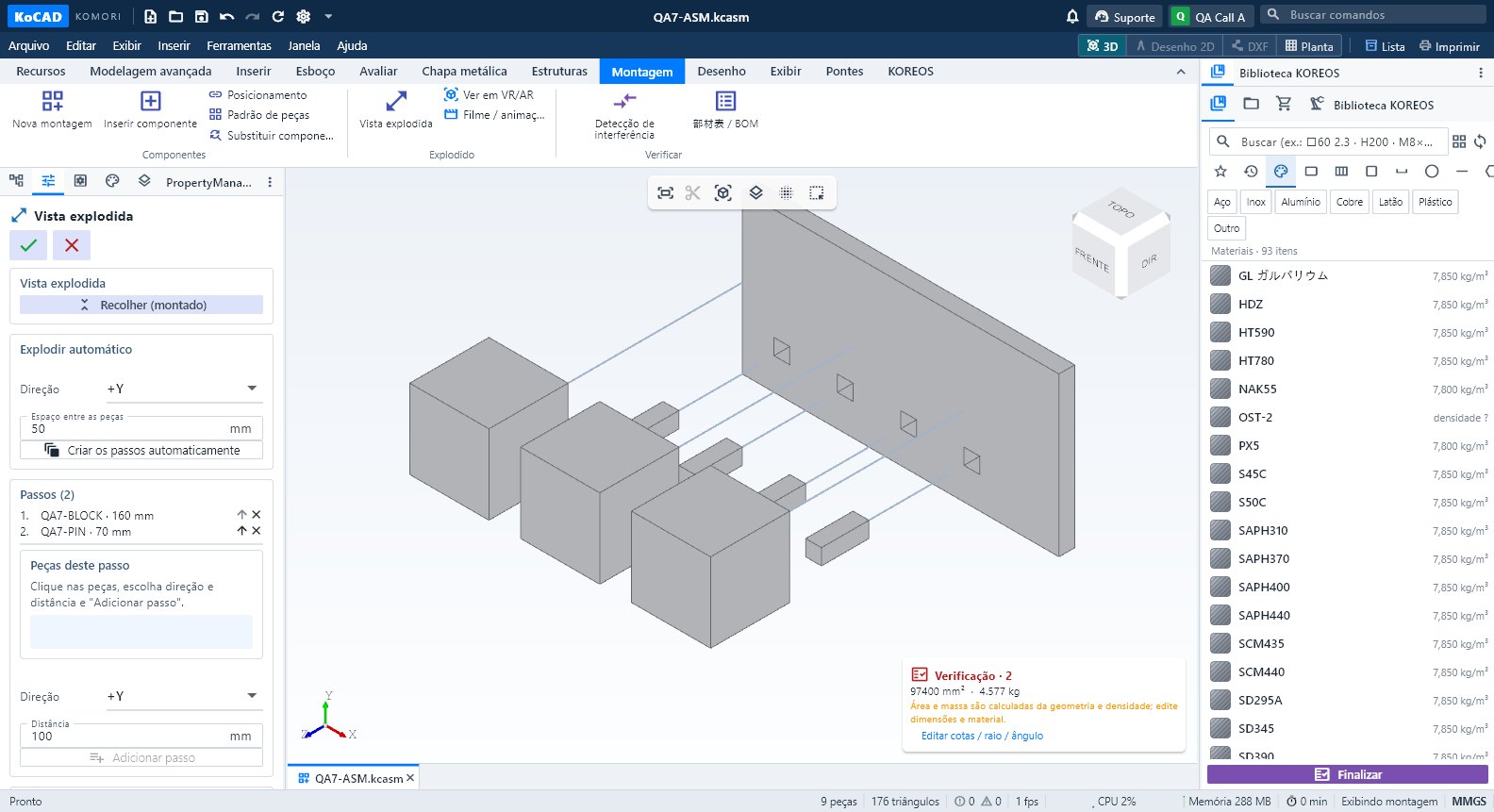
Task: Toggle the 3D view mode
Action: [x=1103, y=46]
